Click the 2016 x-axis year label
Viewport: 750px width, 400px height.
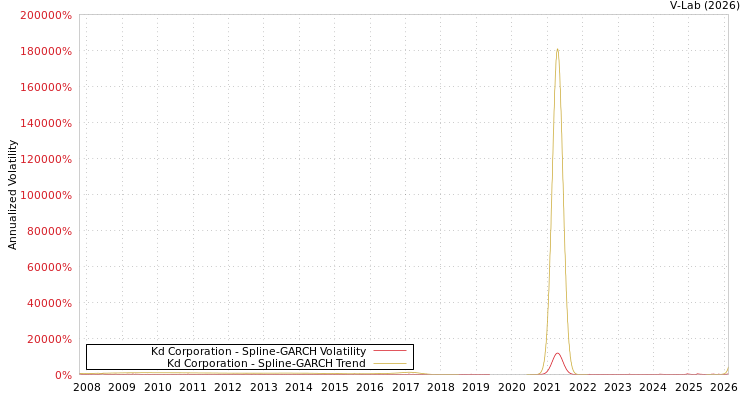click(370, 387)
